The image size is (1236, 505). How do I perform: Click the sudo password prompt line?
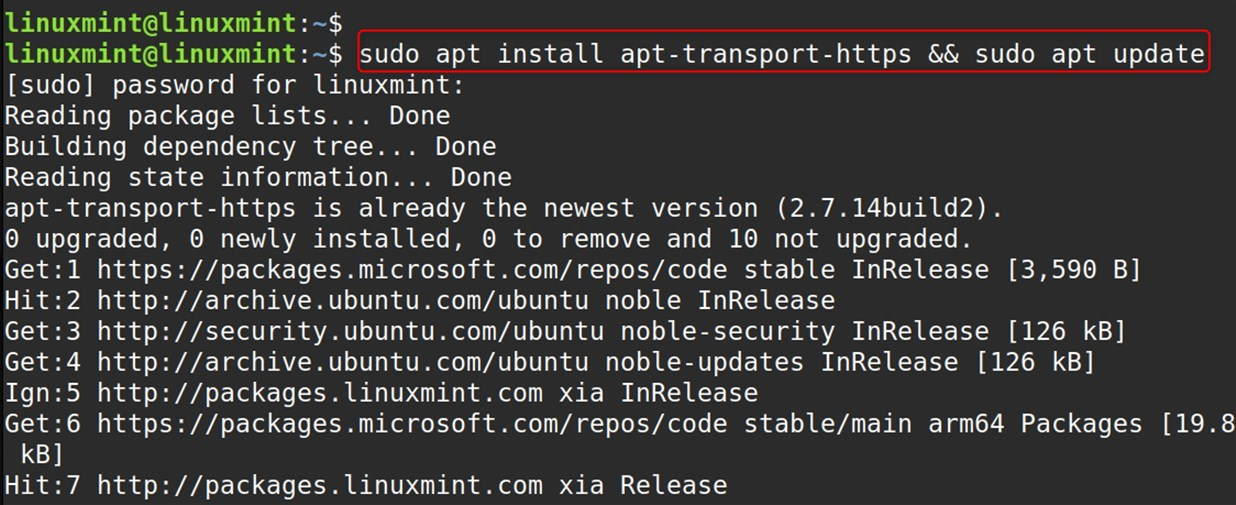[x=235, y=84]
